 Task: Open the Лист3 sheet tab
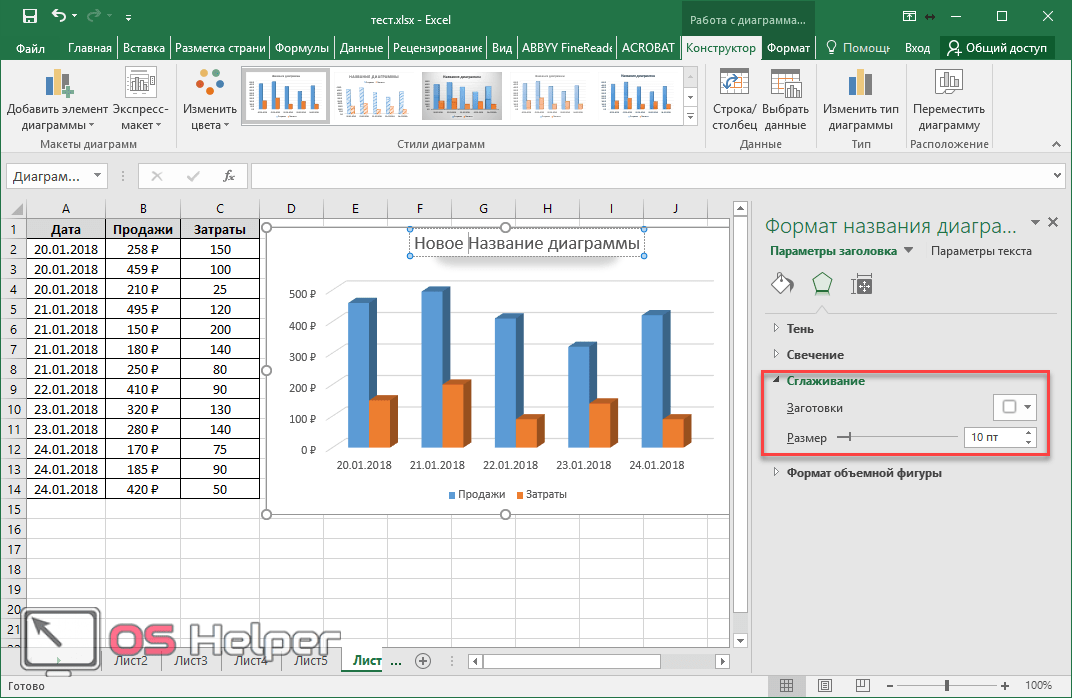190,661
